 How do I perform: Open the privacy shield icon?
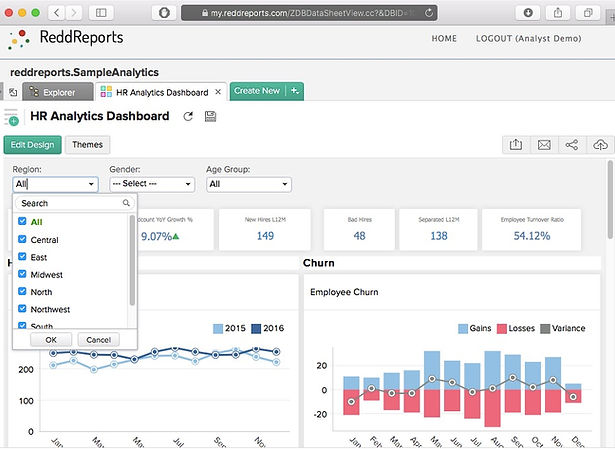point(164,13)
